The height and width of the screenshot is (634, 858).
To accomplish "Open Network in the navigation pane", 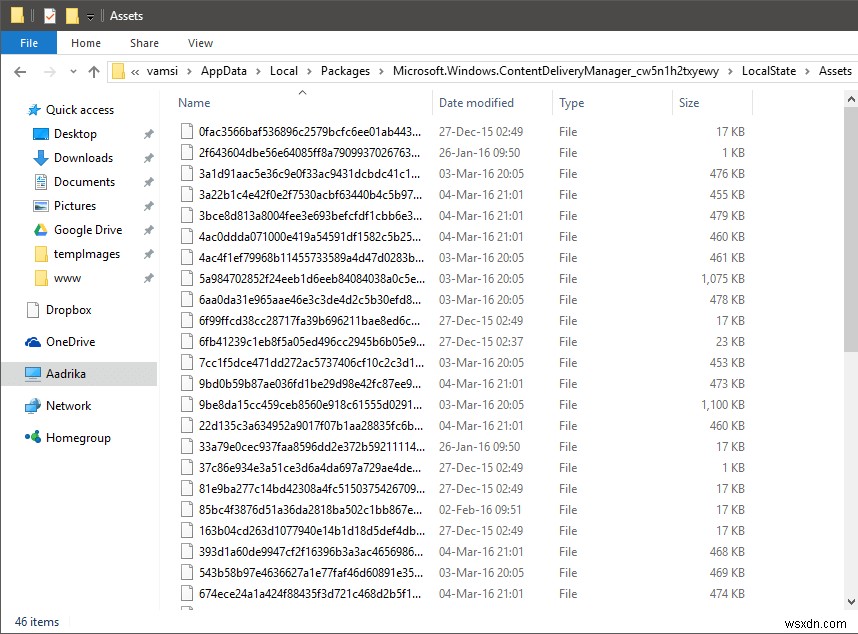I will click(x=68, y=406).
